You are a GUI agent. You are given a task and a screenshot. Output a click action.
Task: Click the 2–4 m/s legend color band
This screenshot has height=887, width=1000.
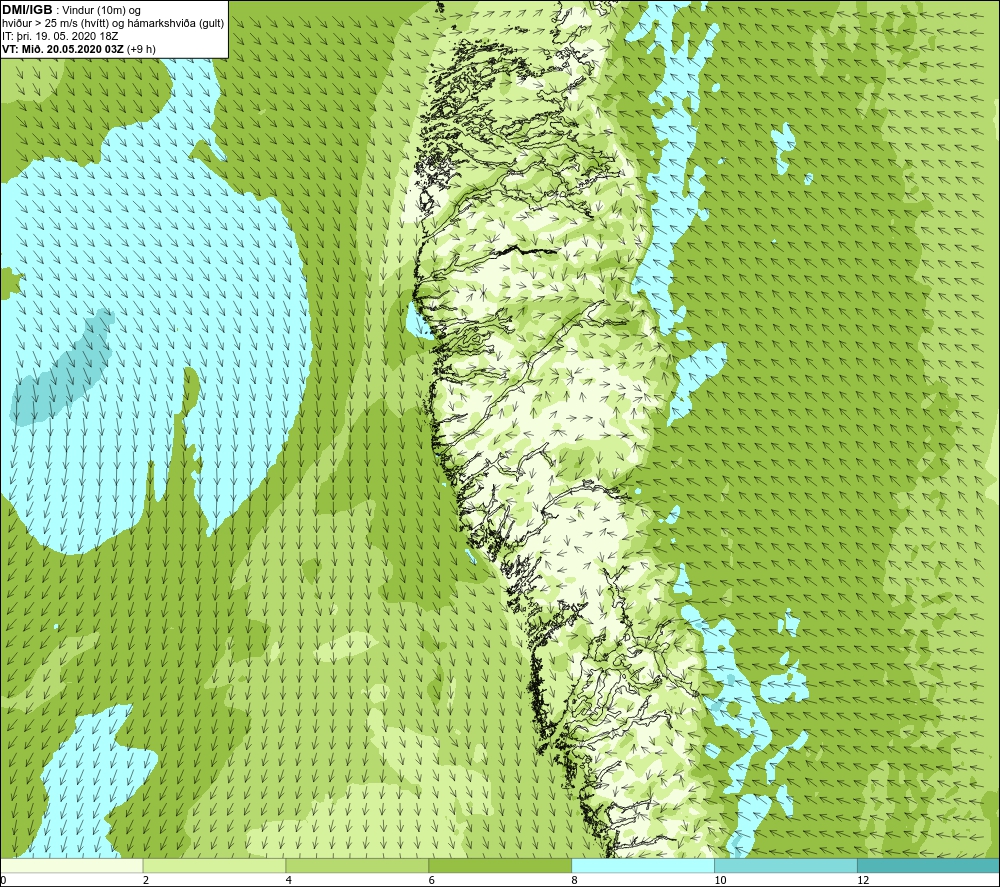tap(214, 865)
